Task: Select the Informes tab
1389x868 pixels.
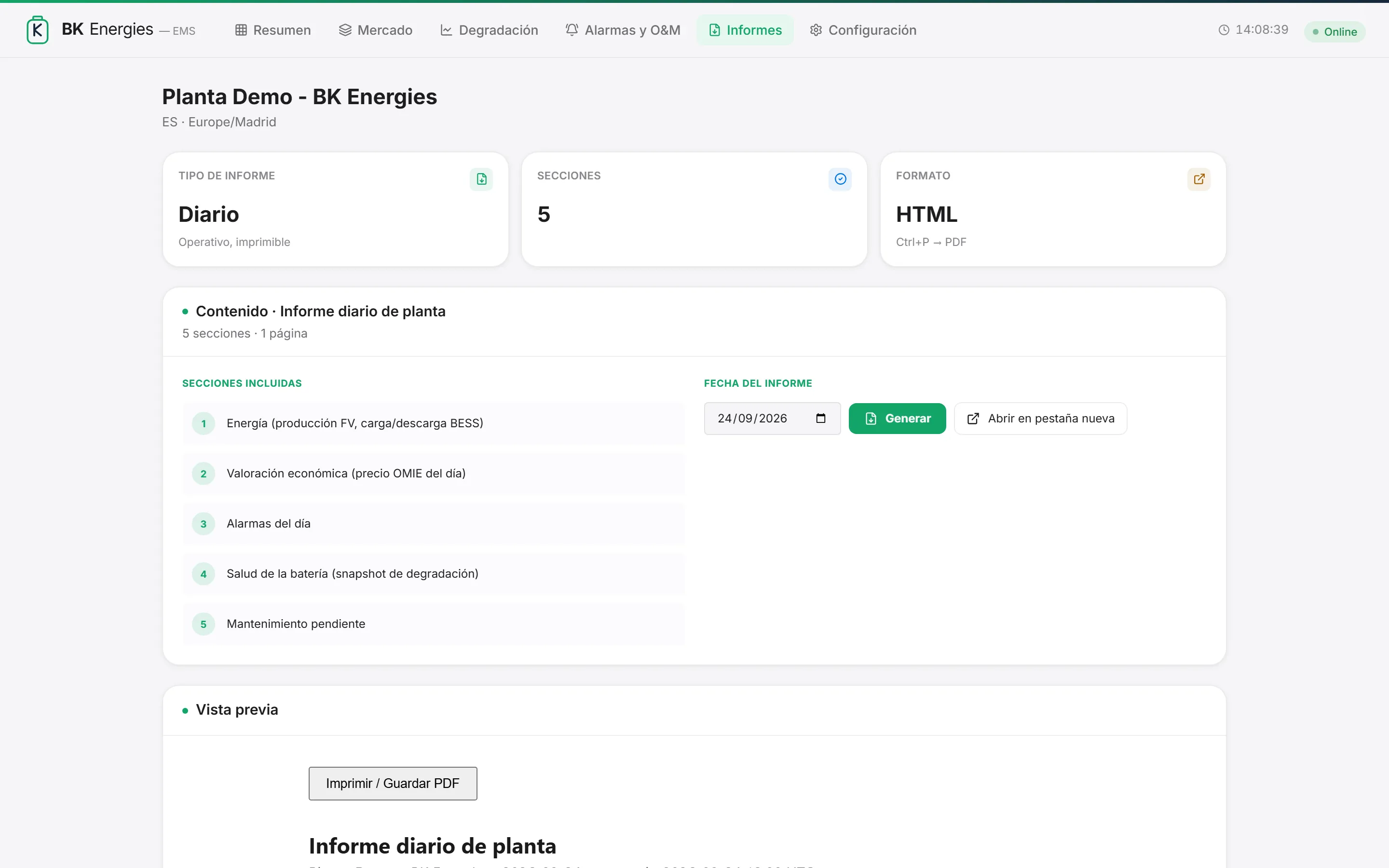Action: click(745, 30)
